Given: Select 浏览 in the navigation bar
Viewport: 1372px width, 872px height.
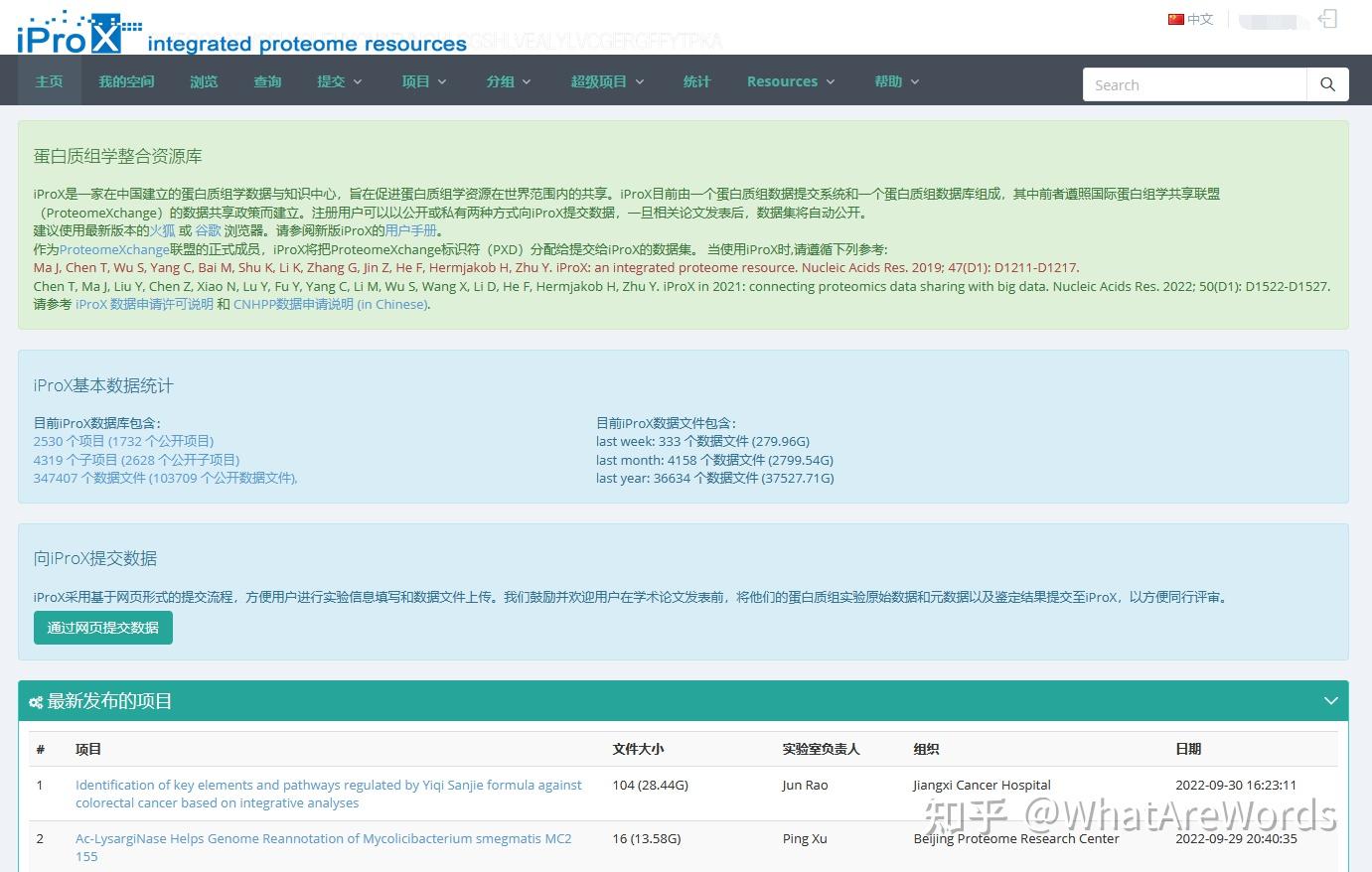Looking at the screenshot, I should point(204,81).
